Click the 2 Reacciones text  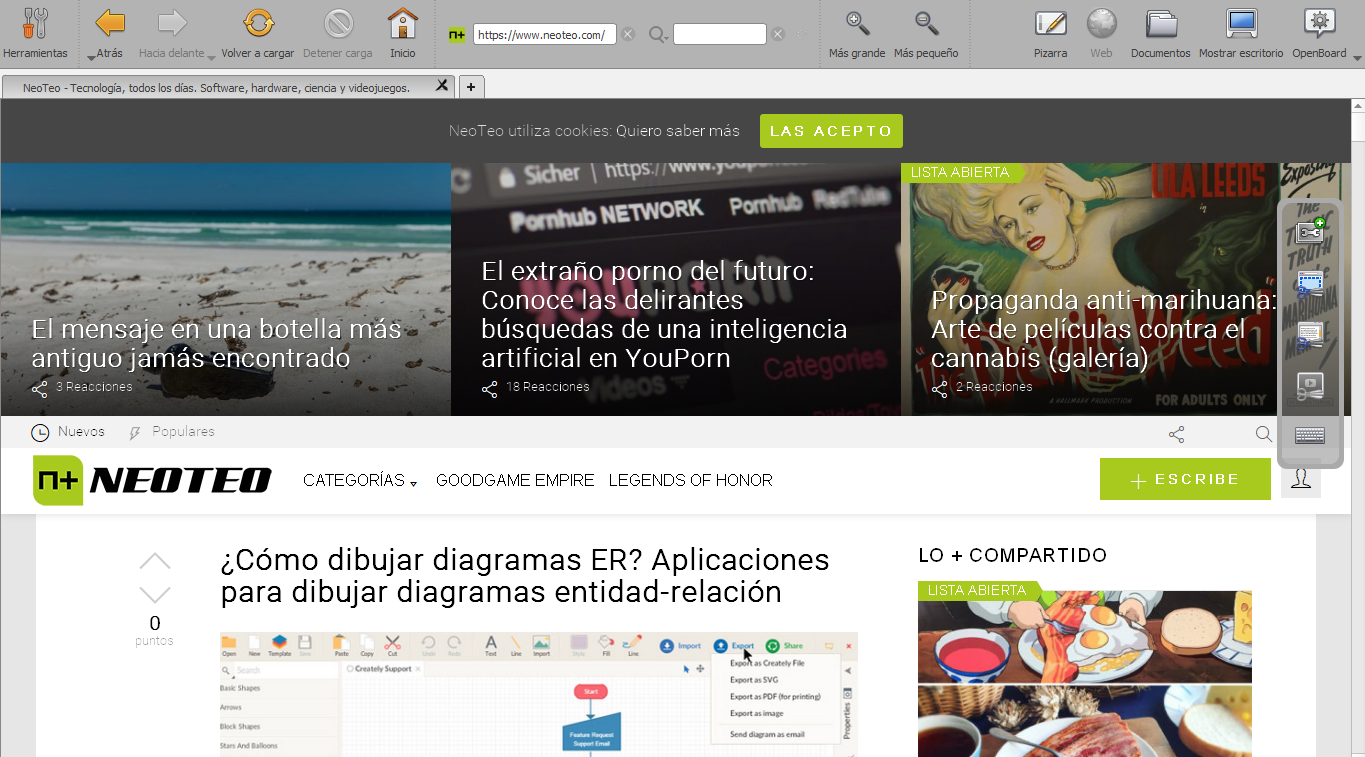coord(994,387)
